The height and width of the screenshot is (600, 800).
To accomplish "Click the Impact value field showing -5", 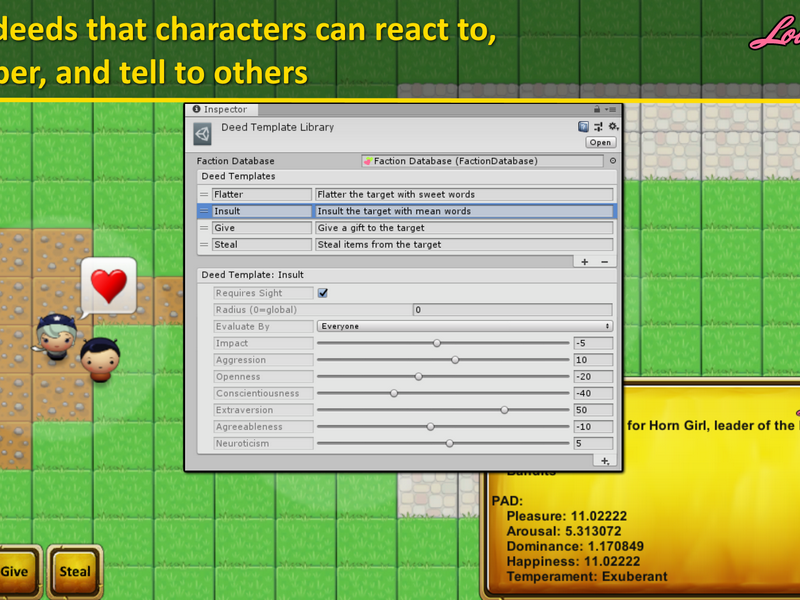I will click(x=593, y=343).
